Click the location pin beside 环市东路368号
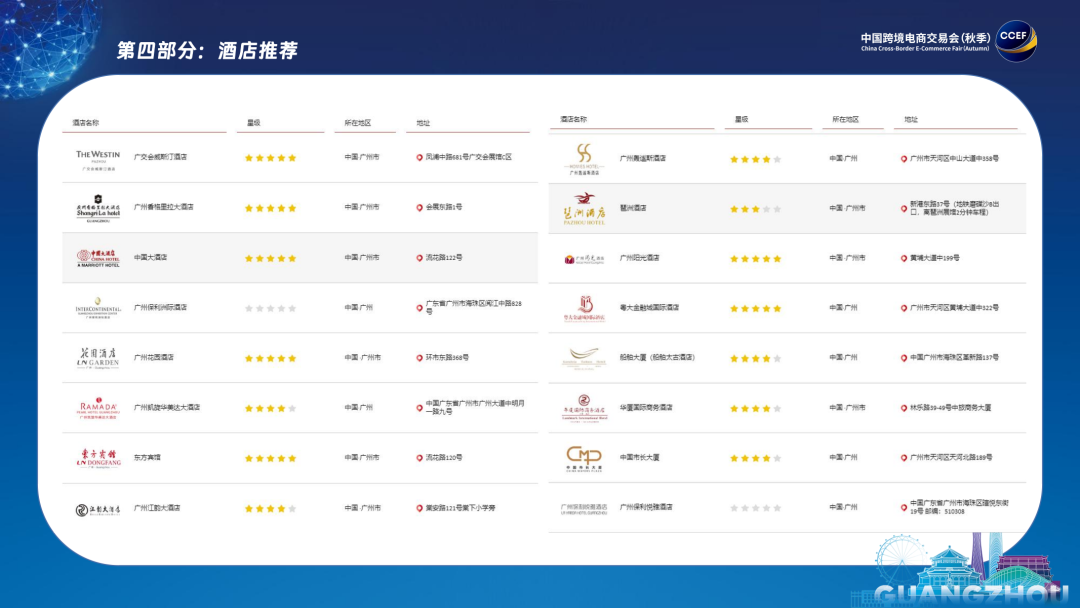The image size is (1080, 608). [419, 358]
